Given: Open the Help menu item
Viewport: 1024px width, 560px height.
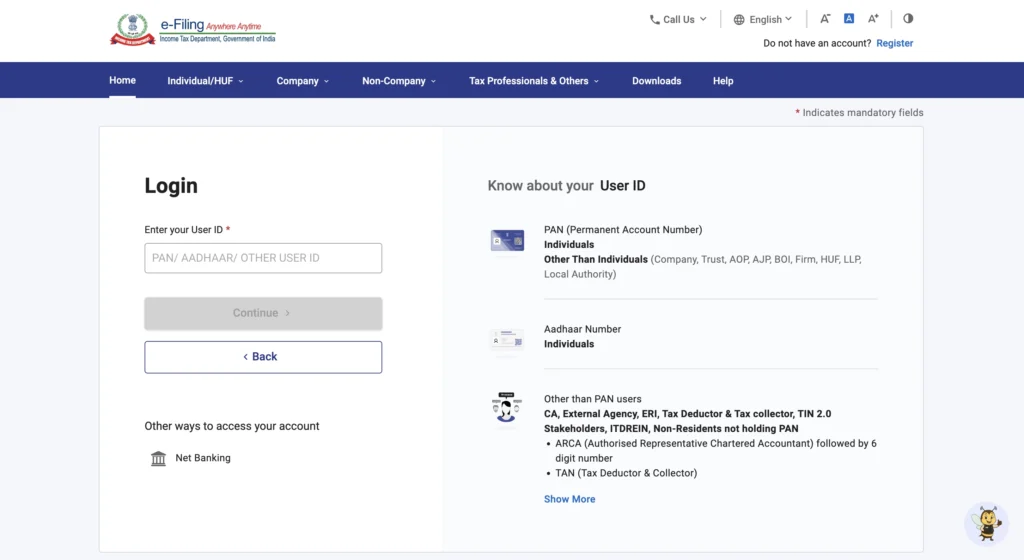Looking at the screenshot, I should (x=723, y=81).
